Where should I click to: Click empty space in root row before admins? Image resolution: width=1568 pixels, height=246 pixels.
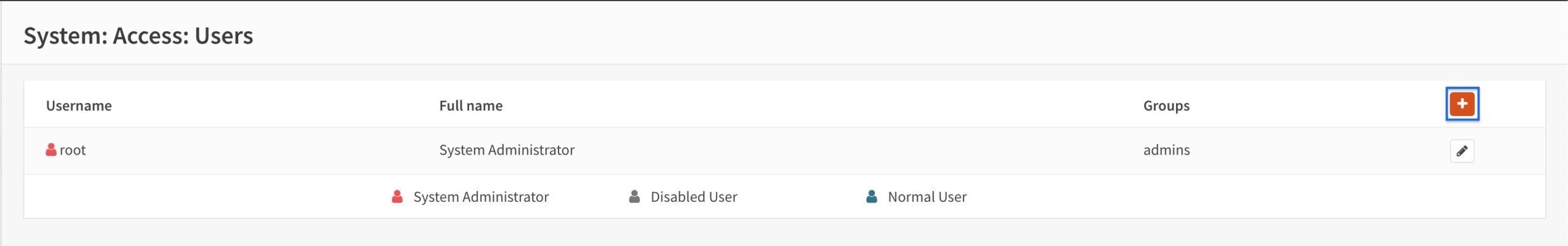858,150
